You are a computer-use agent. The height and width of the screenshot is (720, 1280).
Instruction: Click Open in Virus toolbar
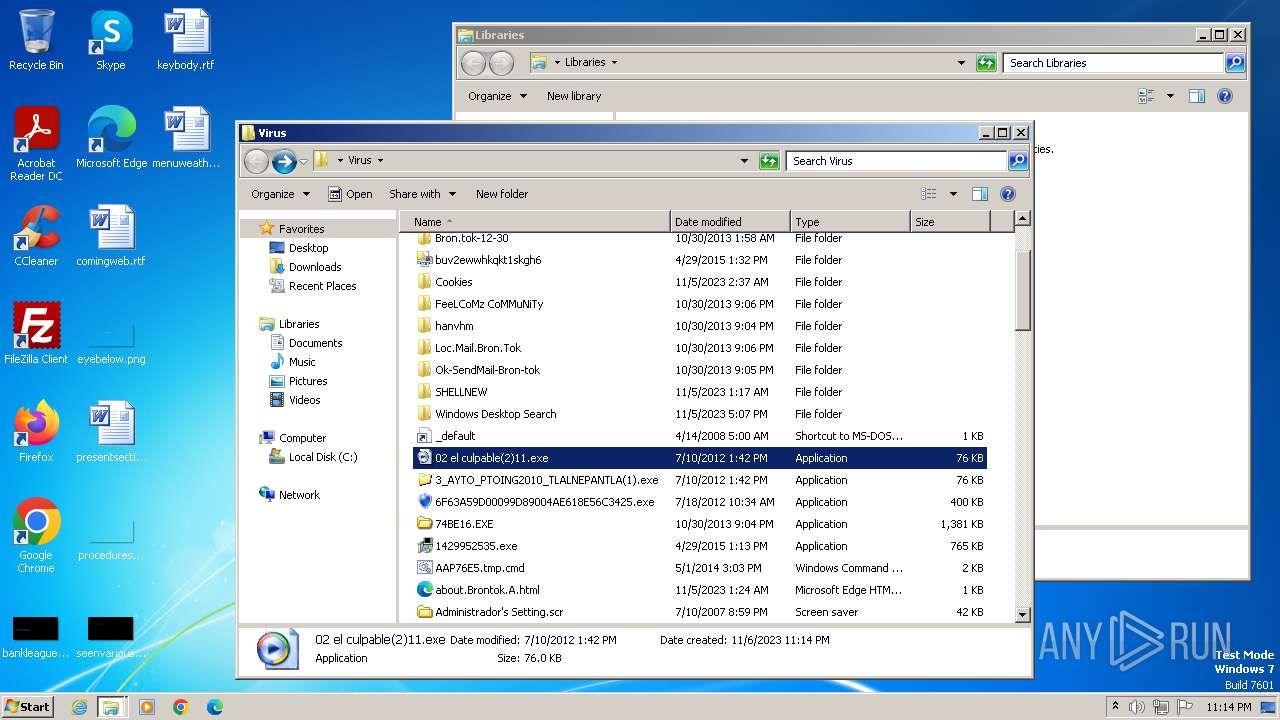pos(350,194)
